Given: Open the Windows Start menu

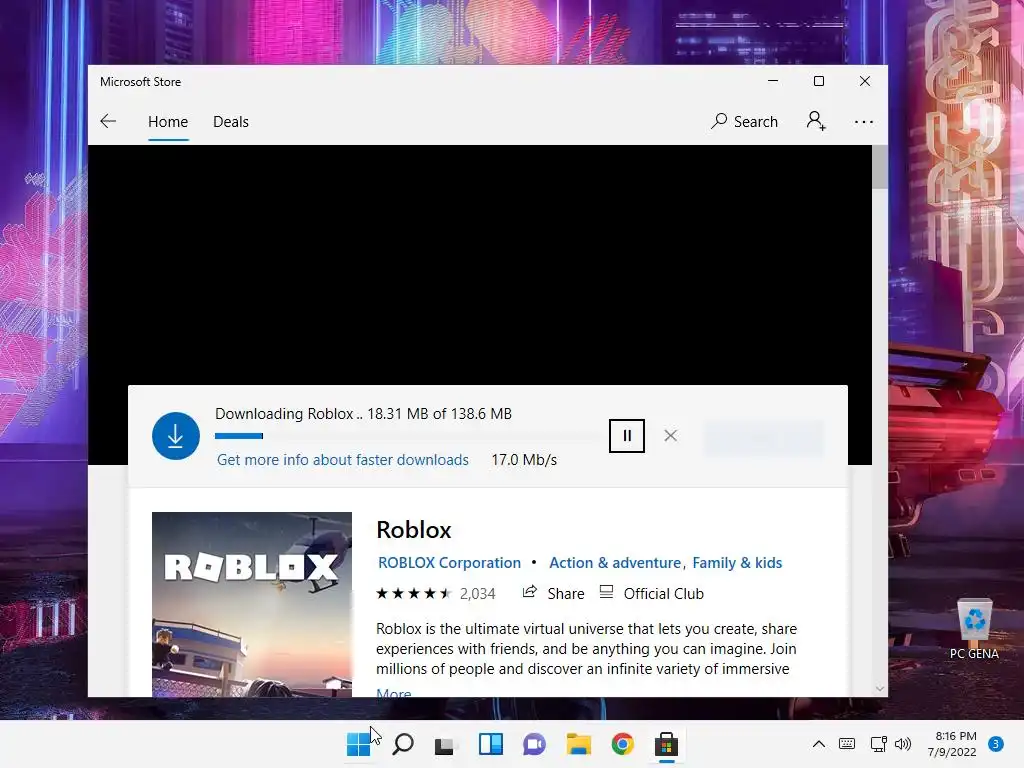Looking at the screenshot, I should pyautogui.click(x=359, y=744).
